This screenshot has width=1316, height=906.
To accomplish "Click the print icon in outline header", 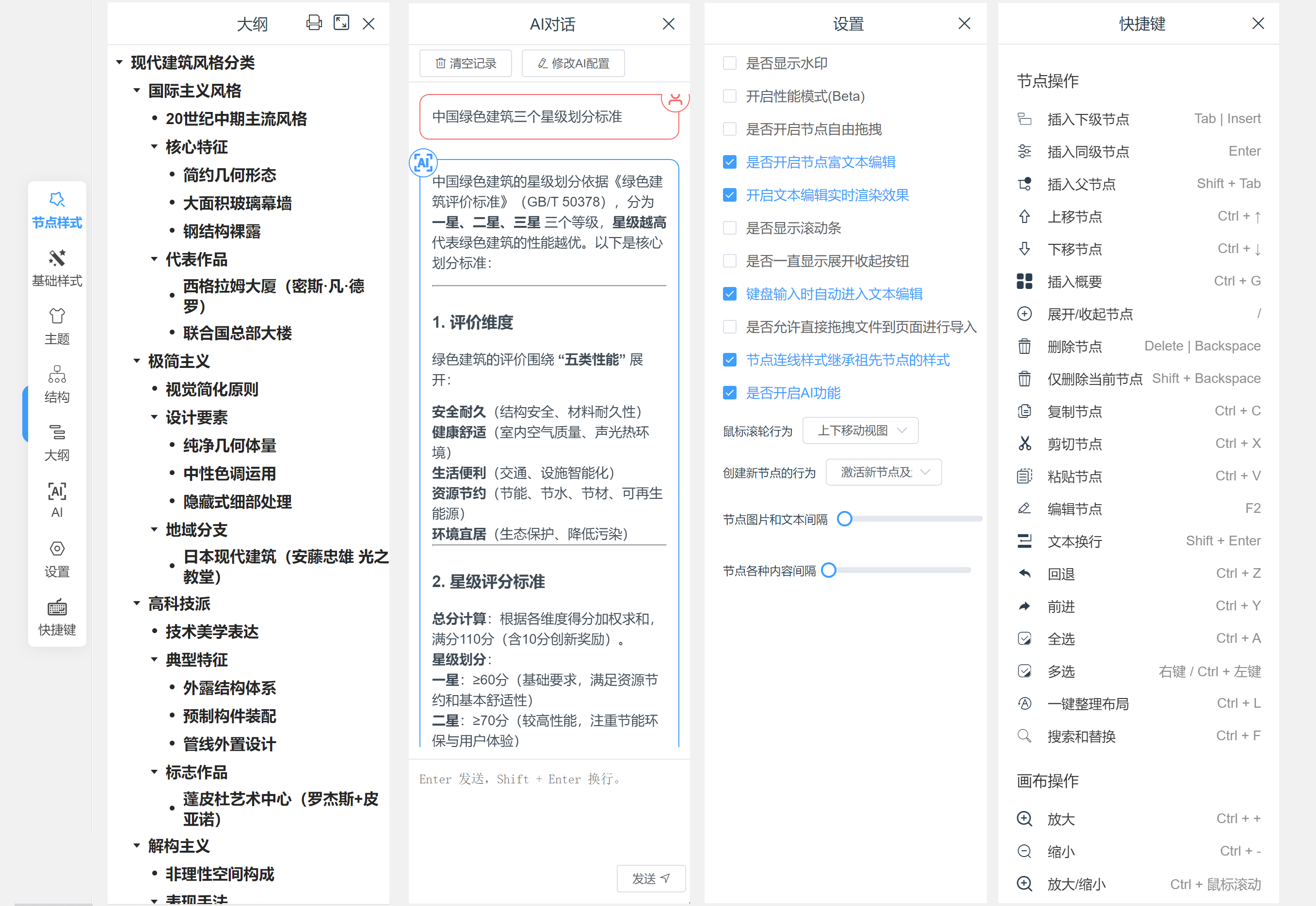I will [314, 23].
